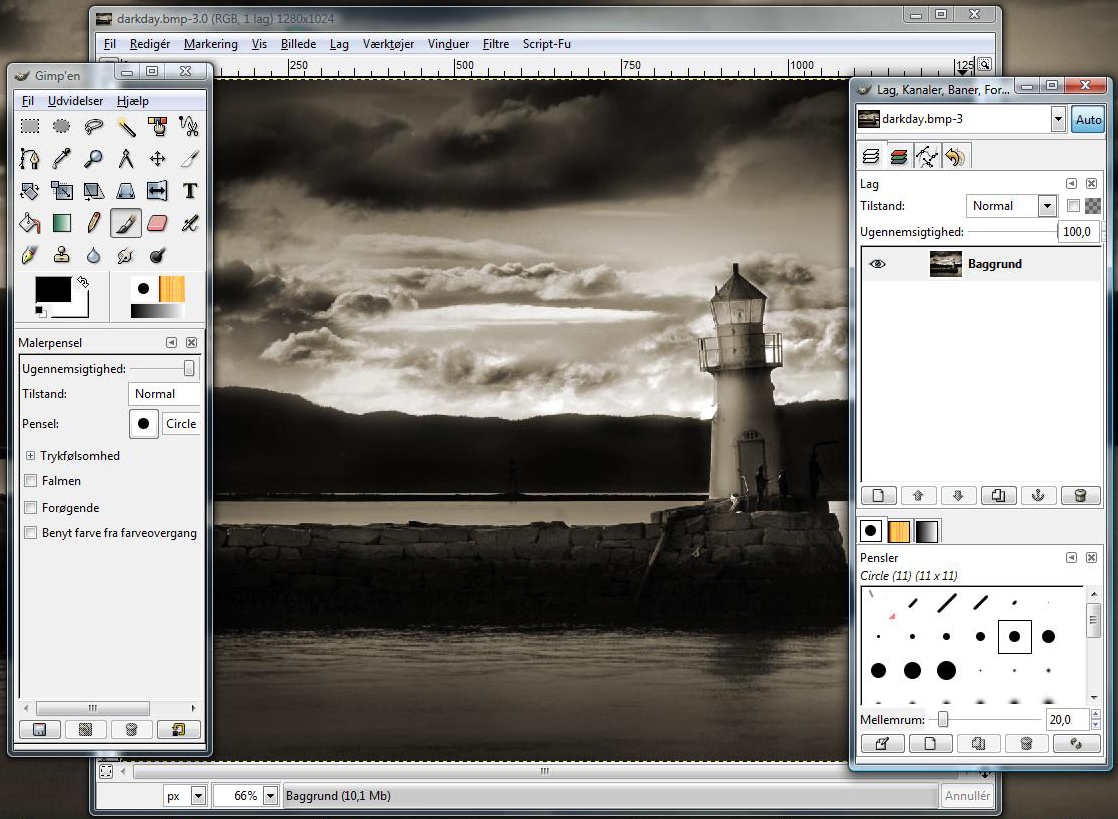The width and height of the screenshot is (1118, 819).
Task: Click the Annullér button
Action: pos(967,796)
